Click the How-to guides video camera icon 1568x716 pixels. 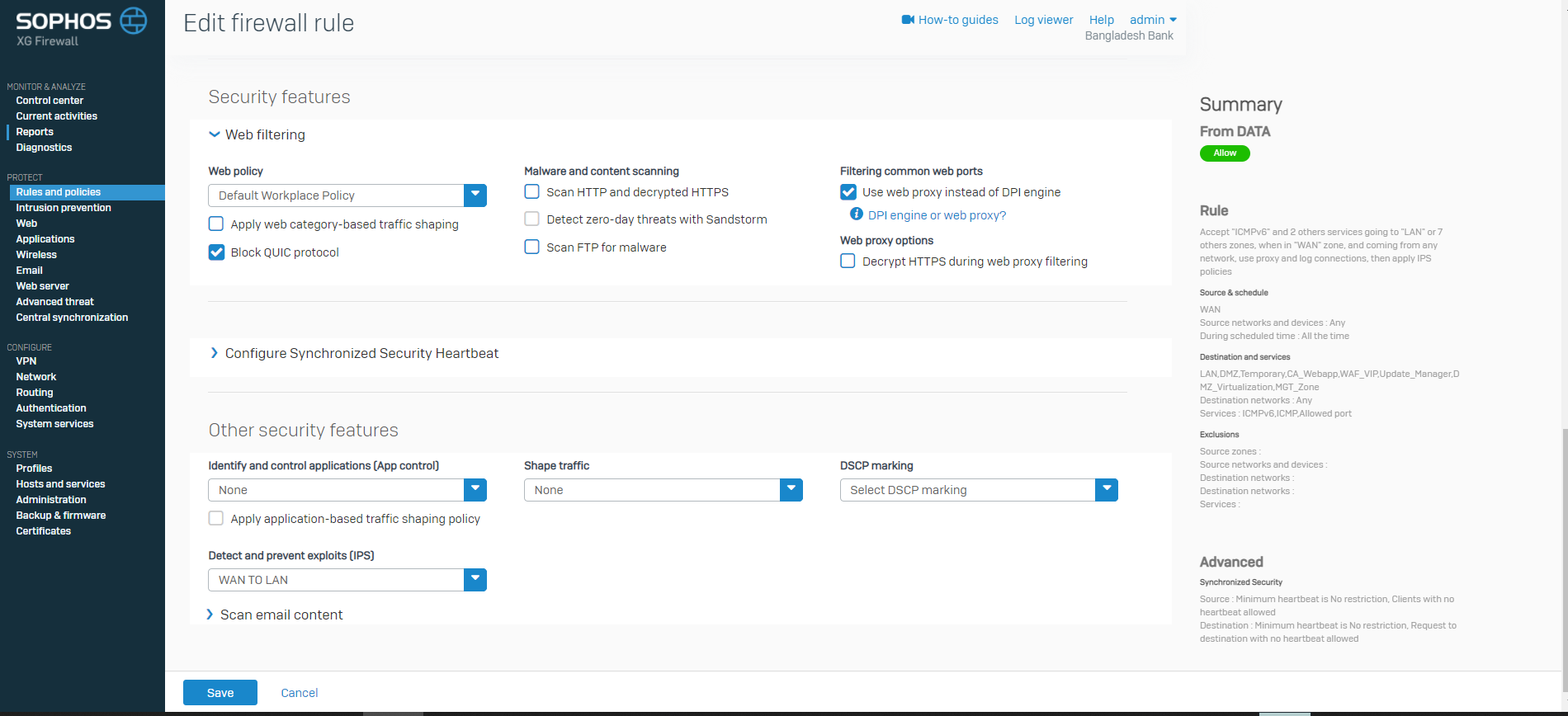[908, 20]
